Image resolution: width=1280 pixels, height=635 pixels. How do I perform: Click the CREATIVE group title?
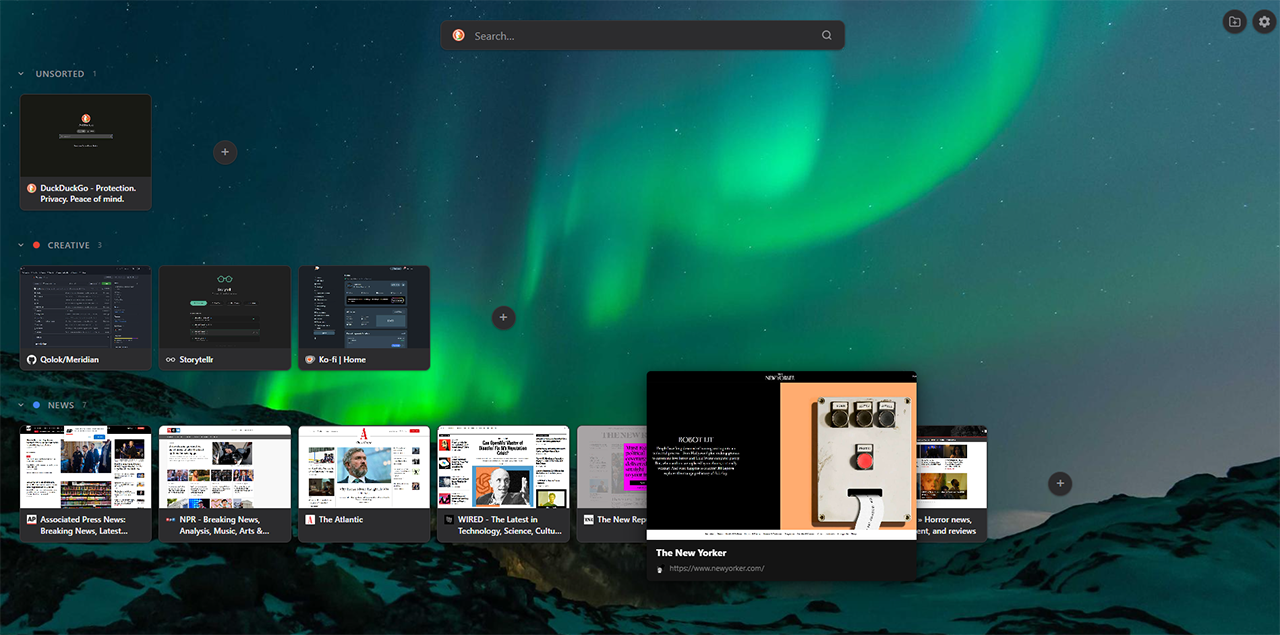click(69, 245)
